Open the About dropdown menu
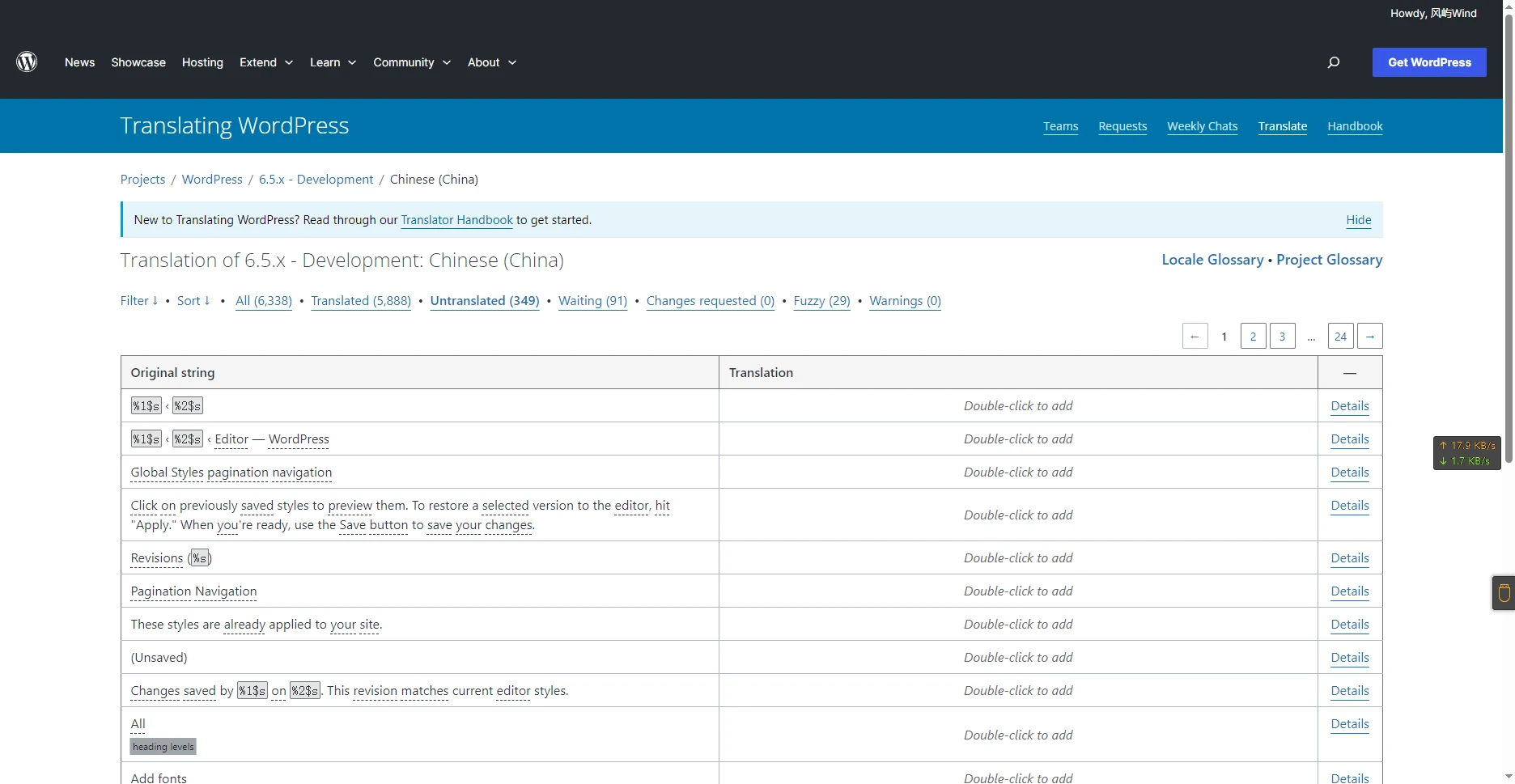 coord(491,62)
